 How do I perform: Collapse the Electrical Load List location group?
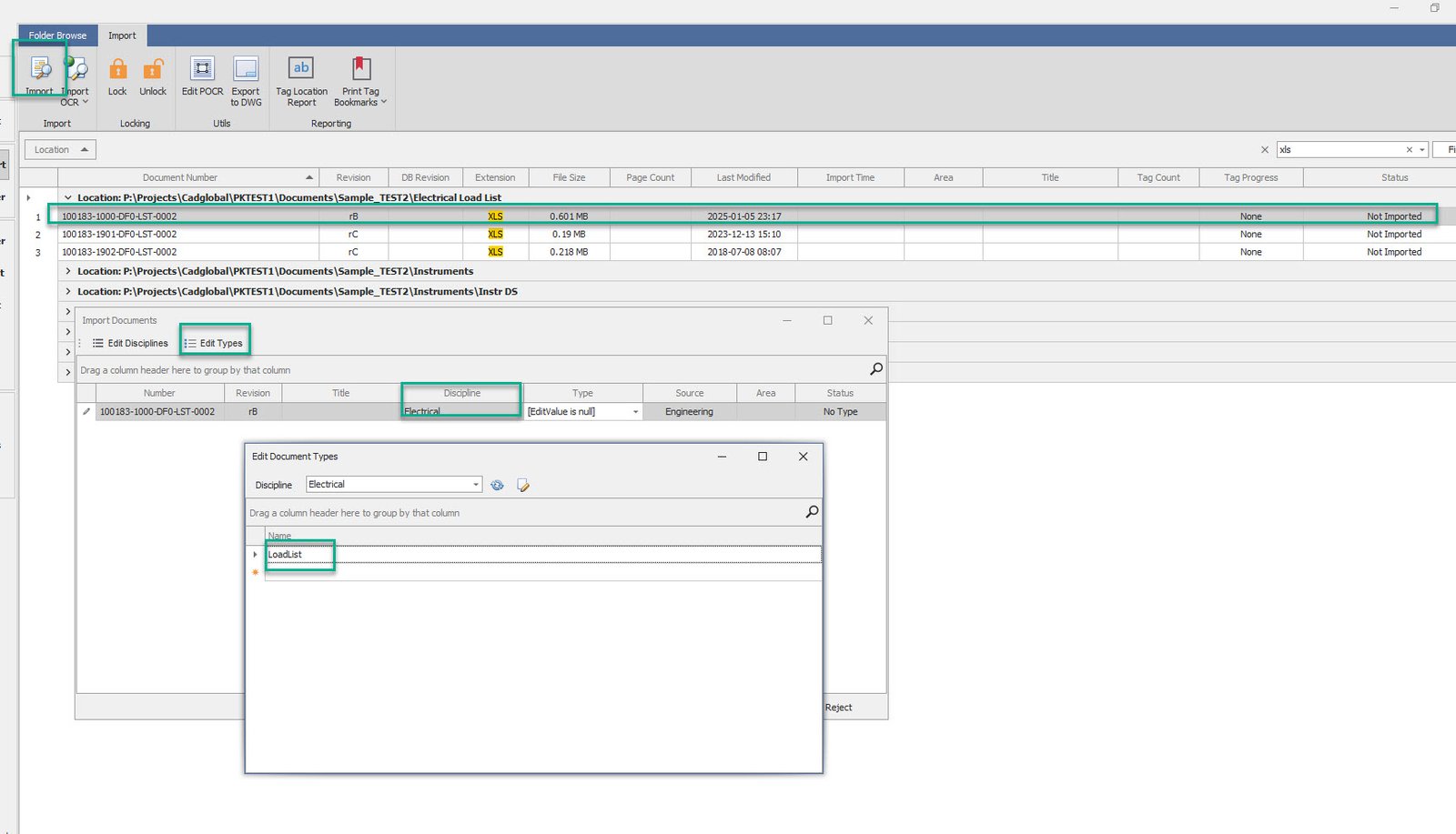point(68,197)
